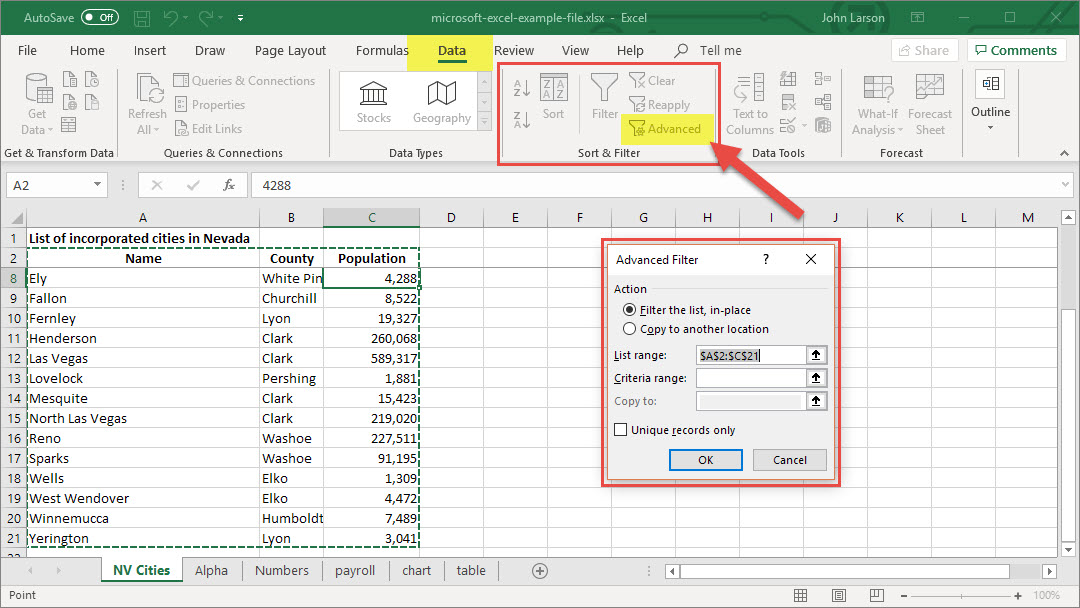Screen dimensions: 1080x608
Task: Select Copy to another location option
Action: [630, 329]
